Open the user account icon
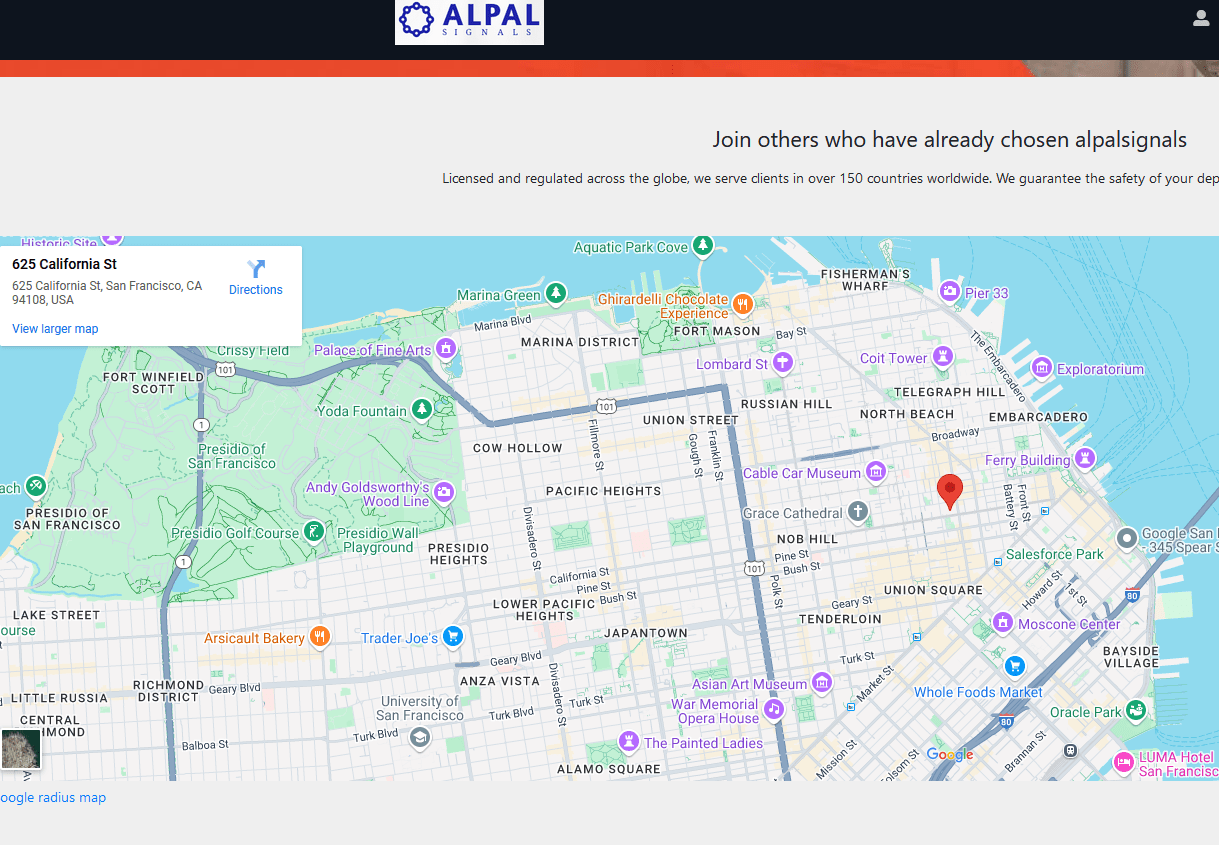The height and width of the screenshot is (845, 1219). (1202, 17)
